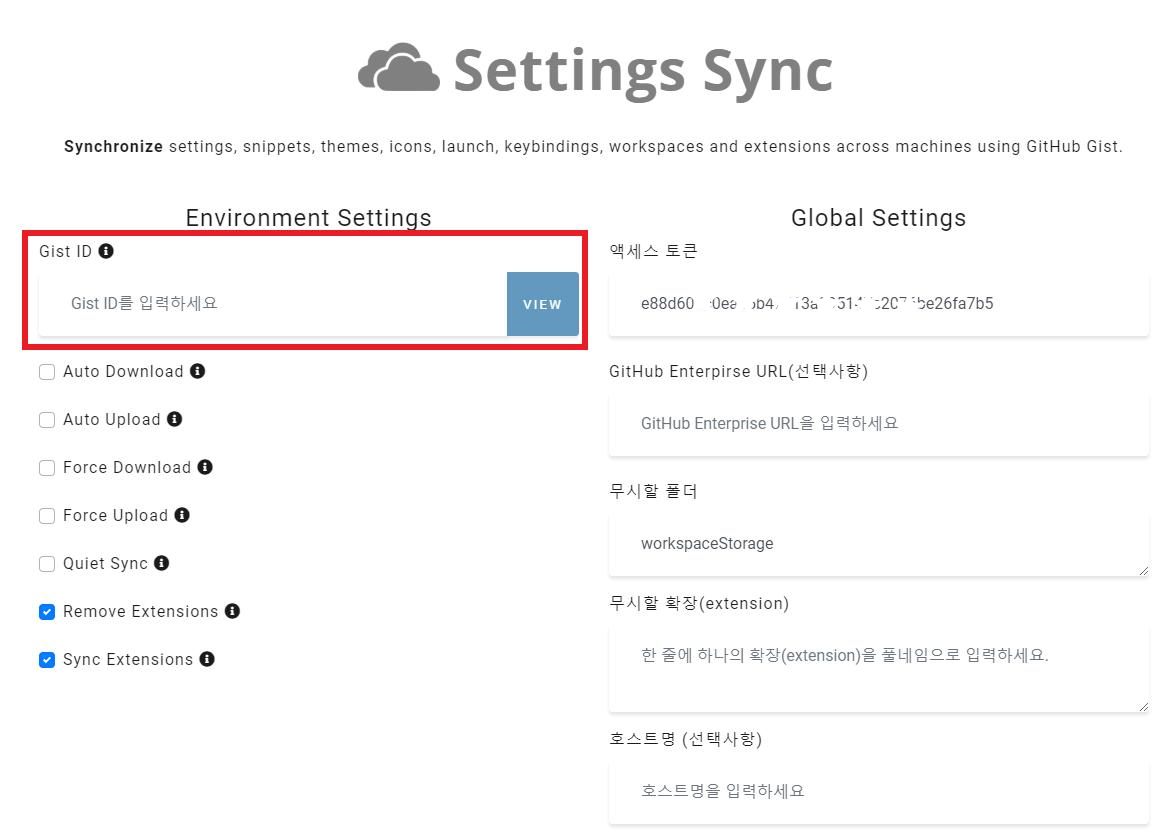Enable the Auto Download checkbox
Viewport: 1176px width, 834px height.
click(47, 372)
